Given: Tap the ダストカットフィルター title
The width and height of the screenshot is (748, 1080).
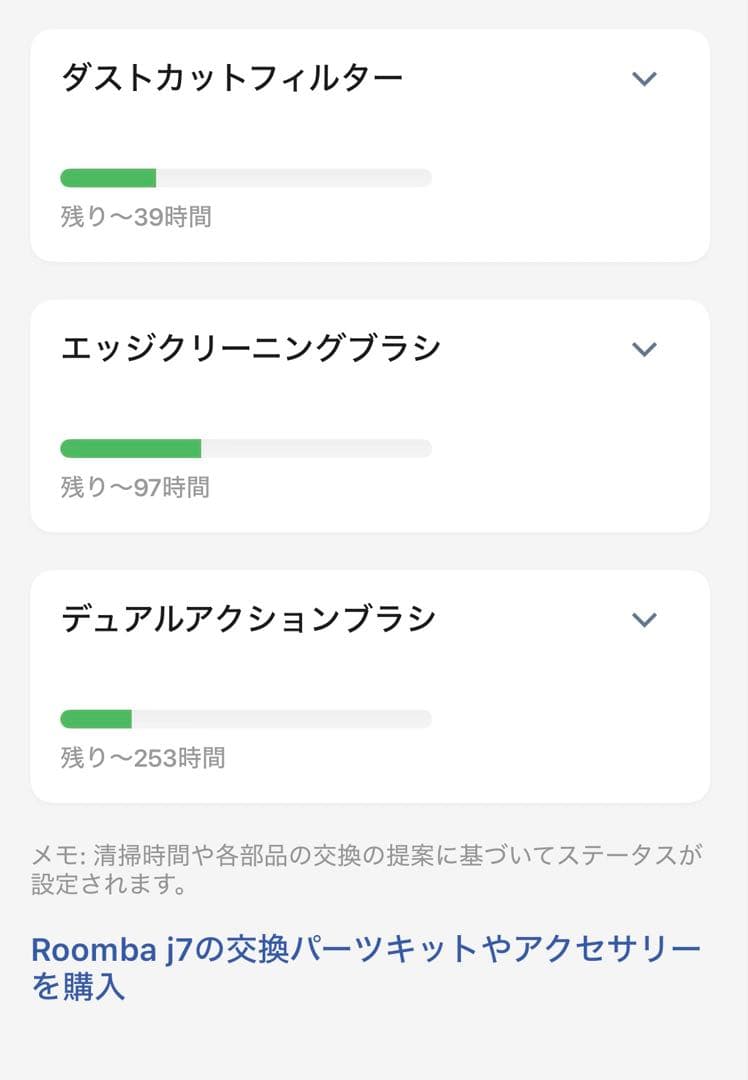Looking at the screenshot, I should pos(232,78).
